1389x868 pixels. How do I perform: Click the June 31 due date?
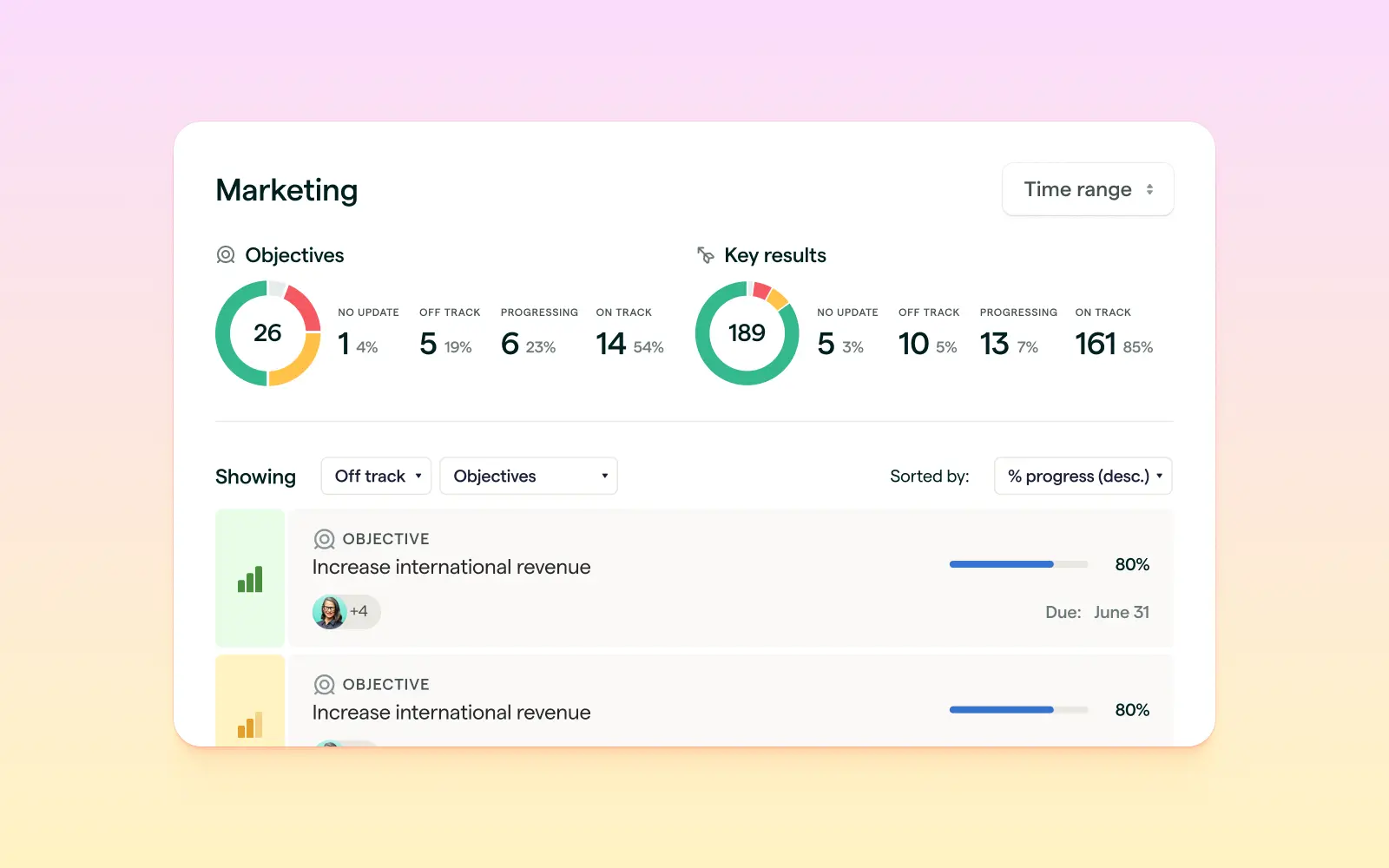point(1122,612)
